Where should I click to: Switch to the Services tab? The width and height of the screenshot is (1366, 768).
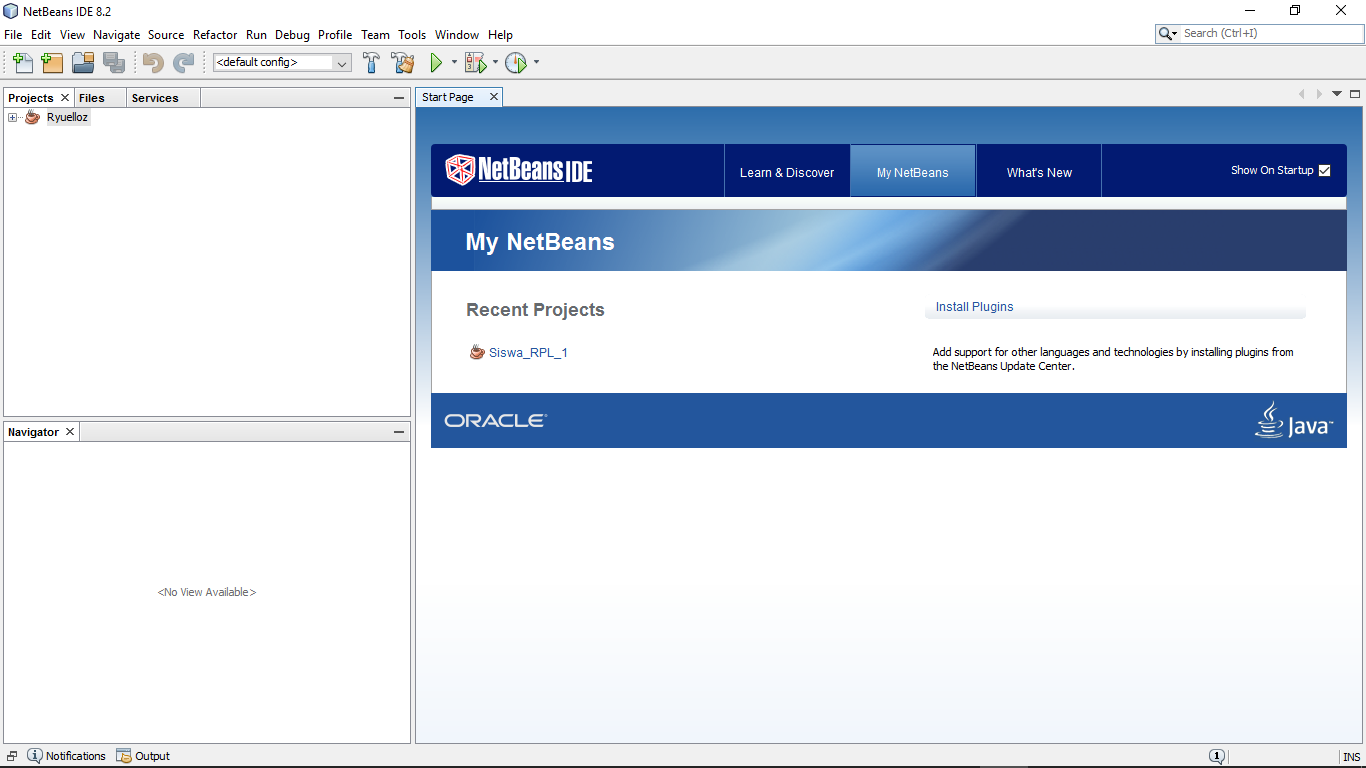(x=155, y=97)
